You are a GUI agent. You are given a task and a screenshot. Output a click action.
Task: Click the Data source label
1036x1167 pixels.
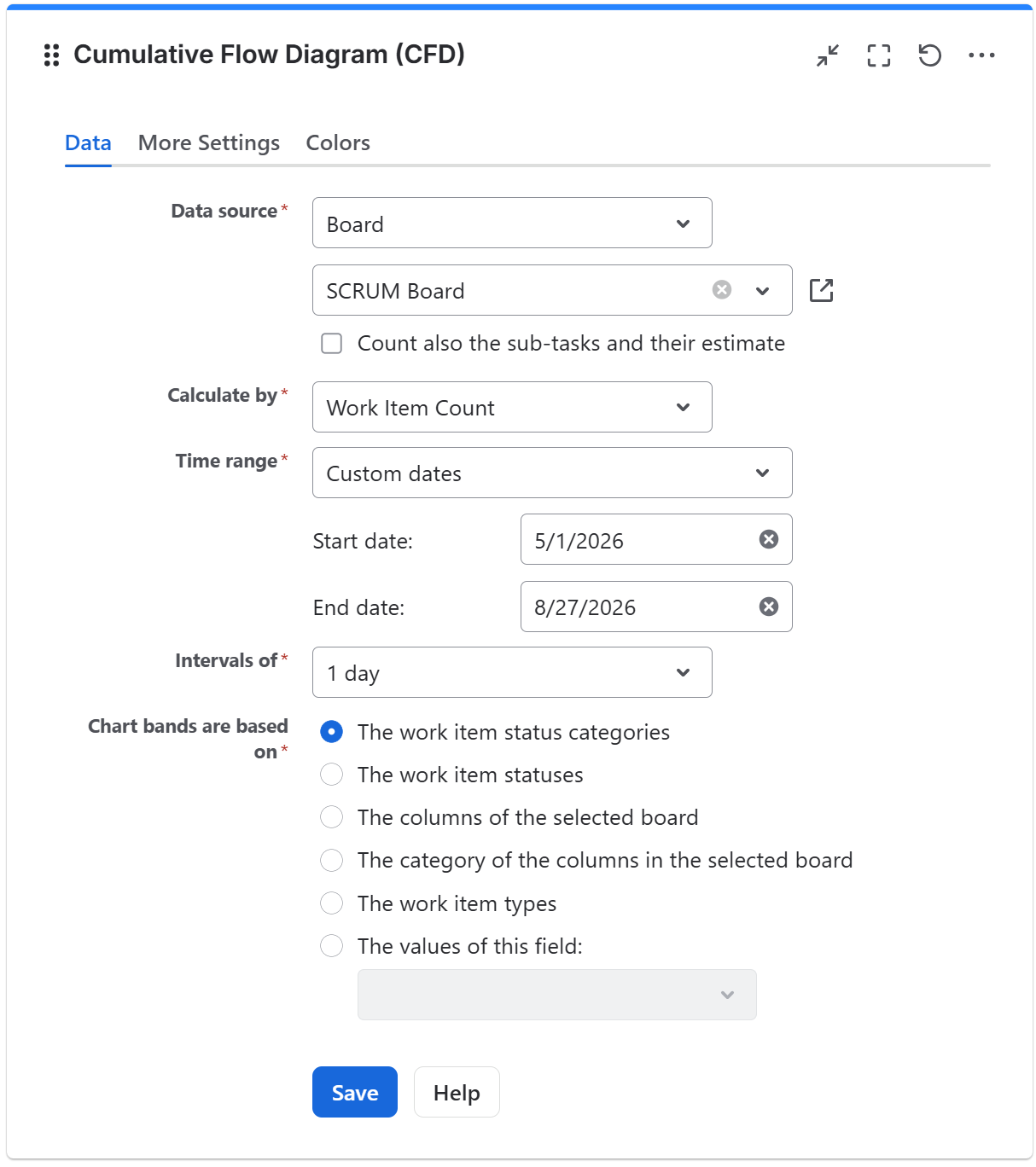[x=224, y=211]
